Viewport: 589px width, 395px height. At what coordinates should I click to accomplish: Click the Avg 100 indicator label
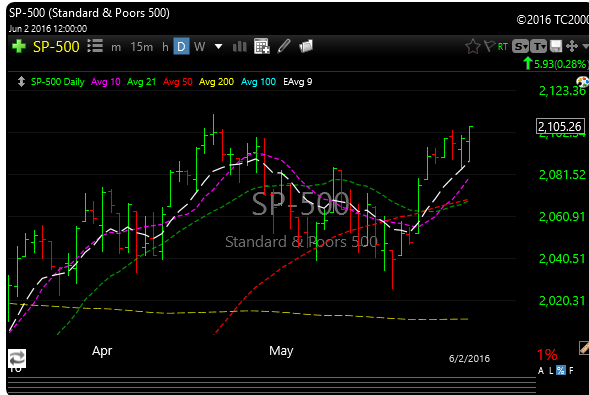258,81
